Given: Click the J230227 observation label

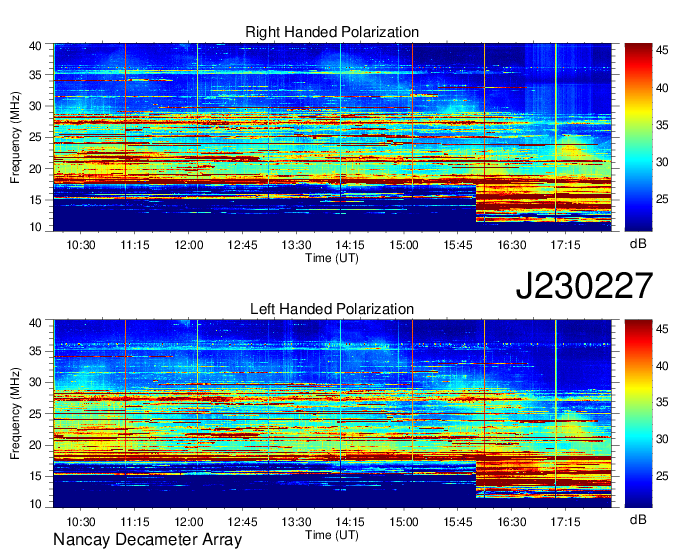Looking at the screenshot, I should click(584, 286).
